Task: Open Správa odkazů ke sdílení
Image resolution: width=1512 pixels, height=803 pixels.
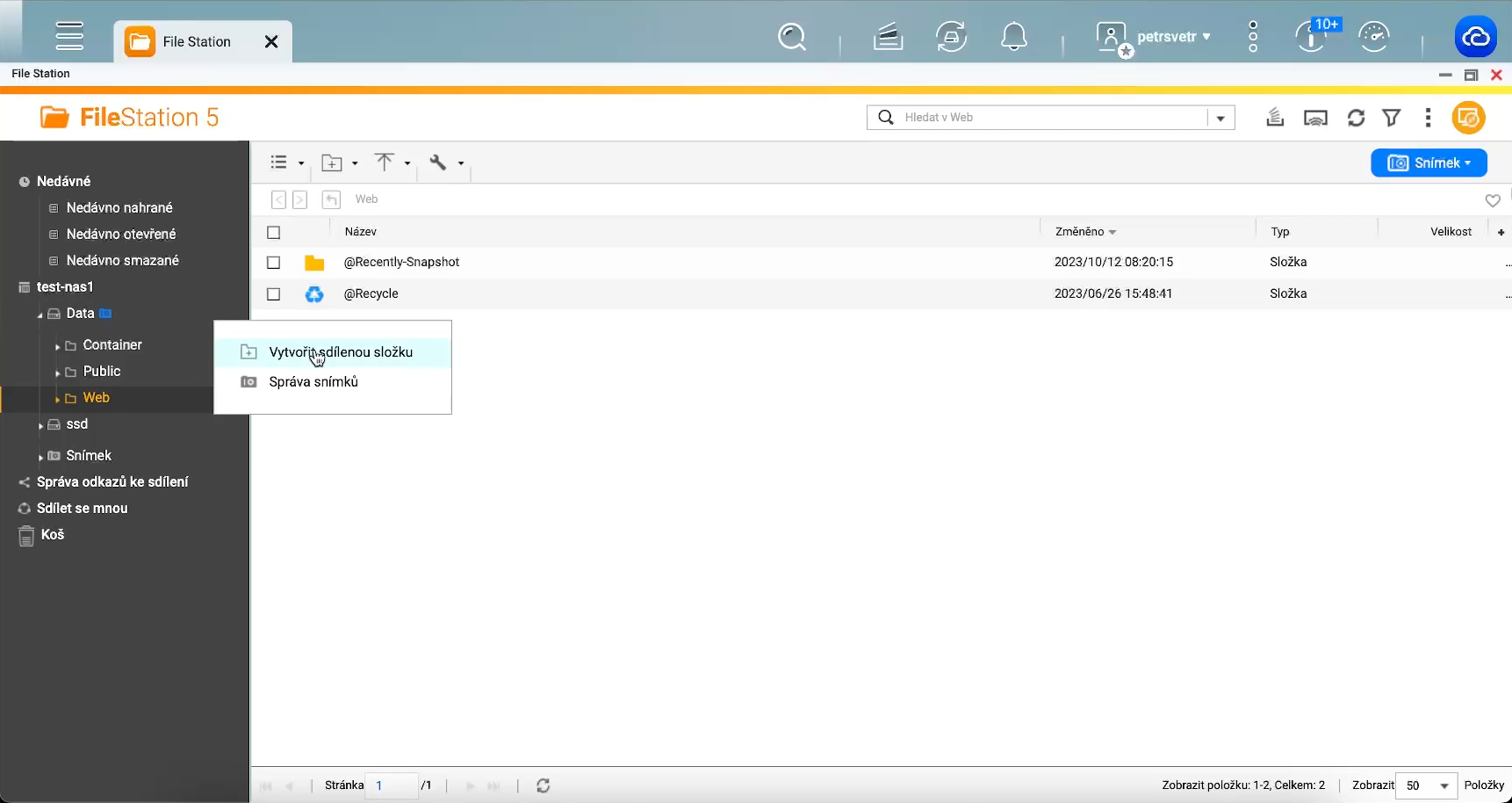Action: pos(113,481)
